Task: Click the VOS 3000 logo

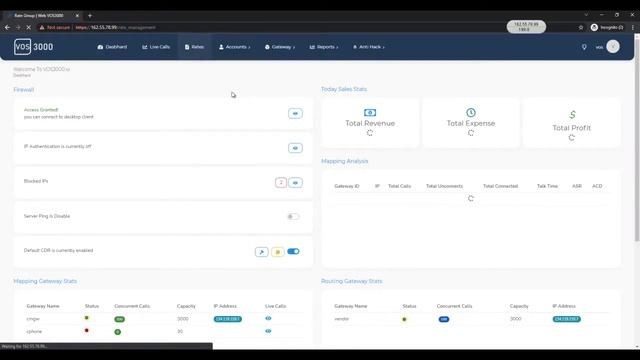Action: (33, 47)
